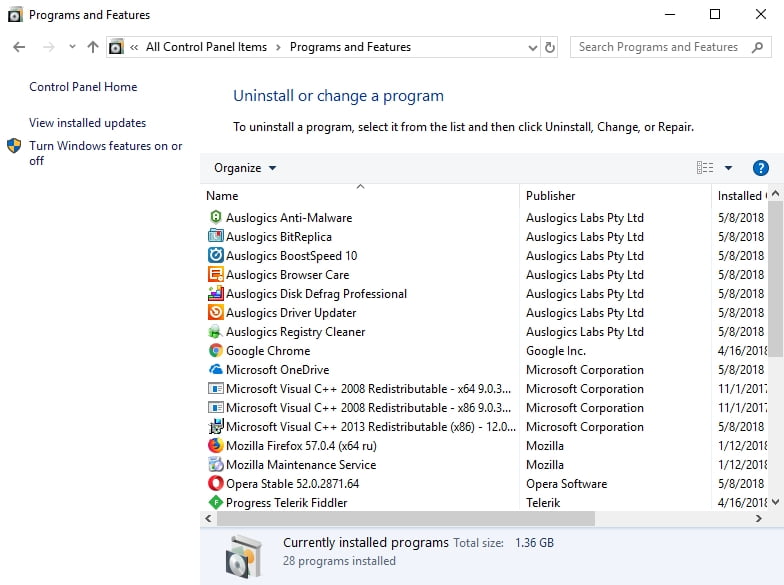This screenshot has width=784, height=585.
Task: Click the Opera Stable icon
Action: [216, 484]
